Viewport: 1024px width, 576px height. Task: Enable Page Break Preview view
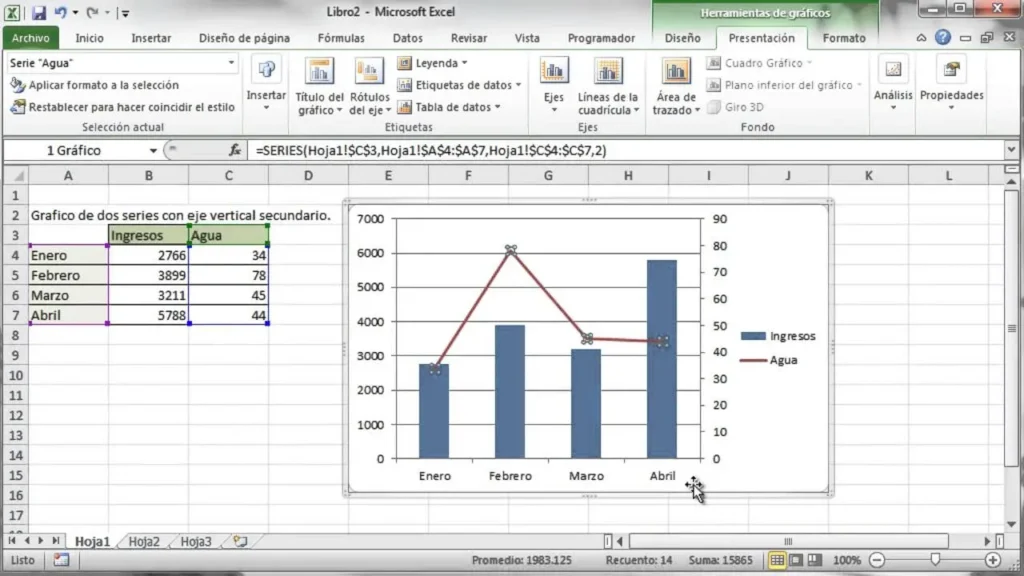(815, 560)
